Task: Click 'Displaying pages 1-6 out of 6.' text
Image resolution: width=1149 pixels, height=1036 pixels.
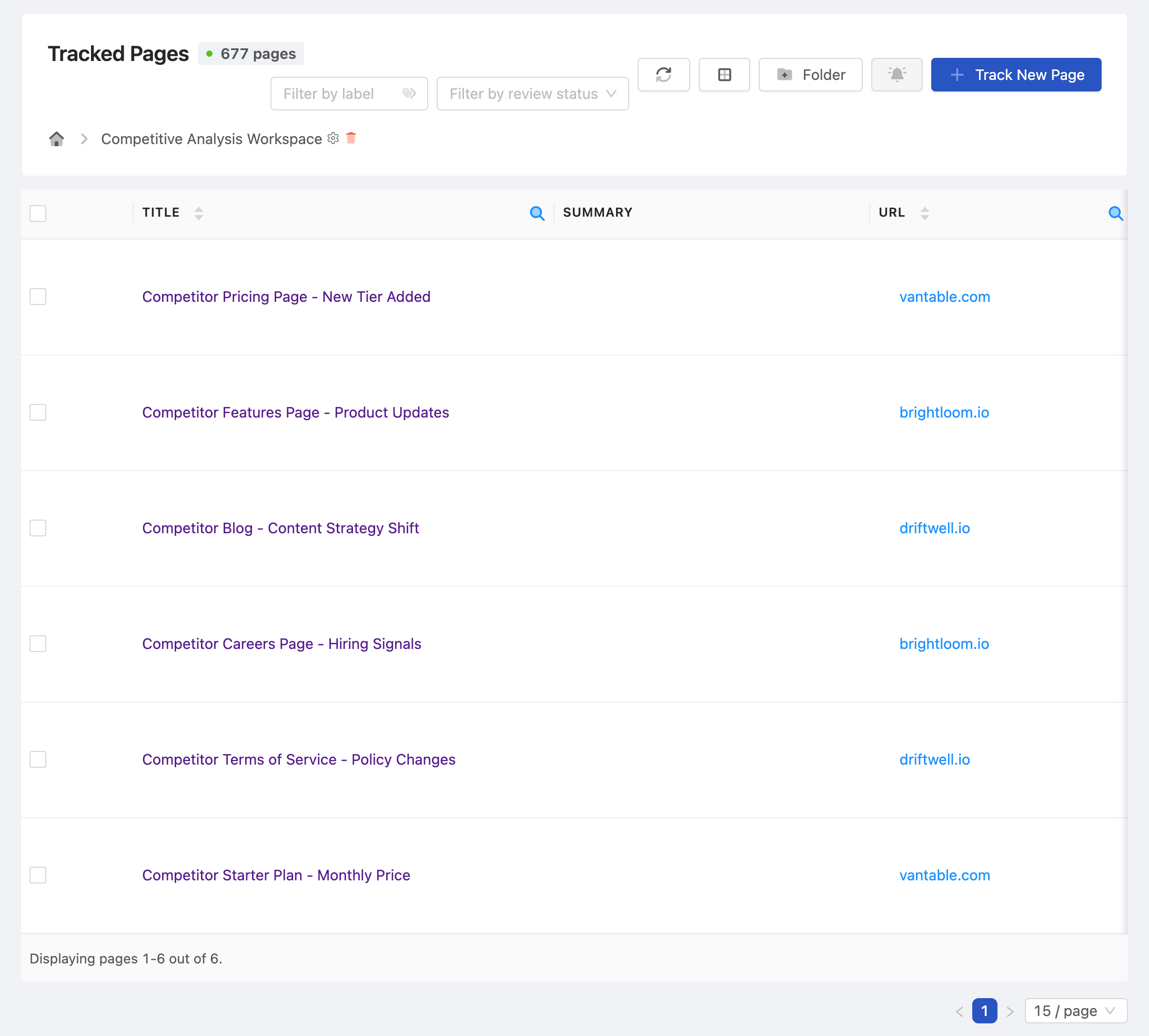Action: point(126,959)
